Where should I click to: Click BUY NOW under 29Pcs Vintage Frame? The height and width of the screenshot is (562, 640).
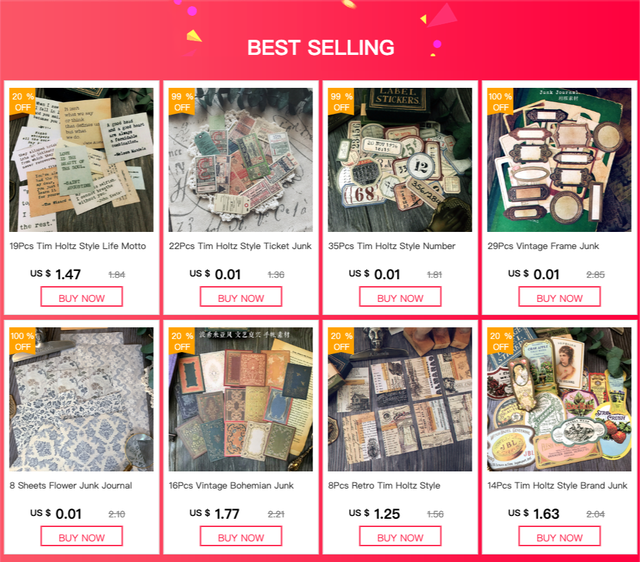(x=560, y=297)
